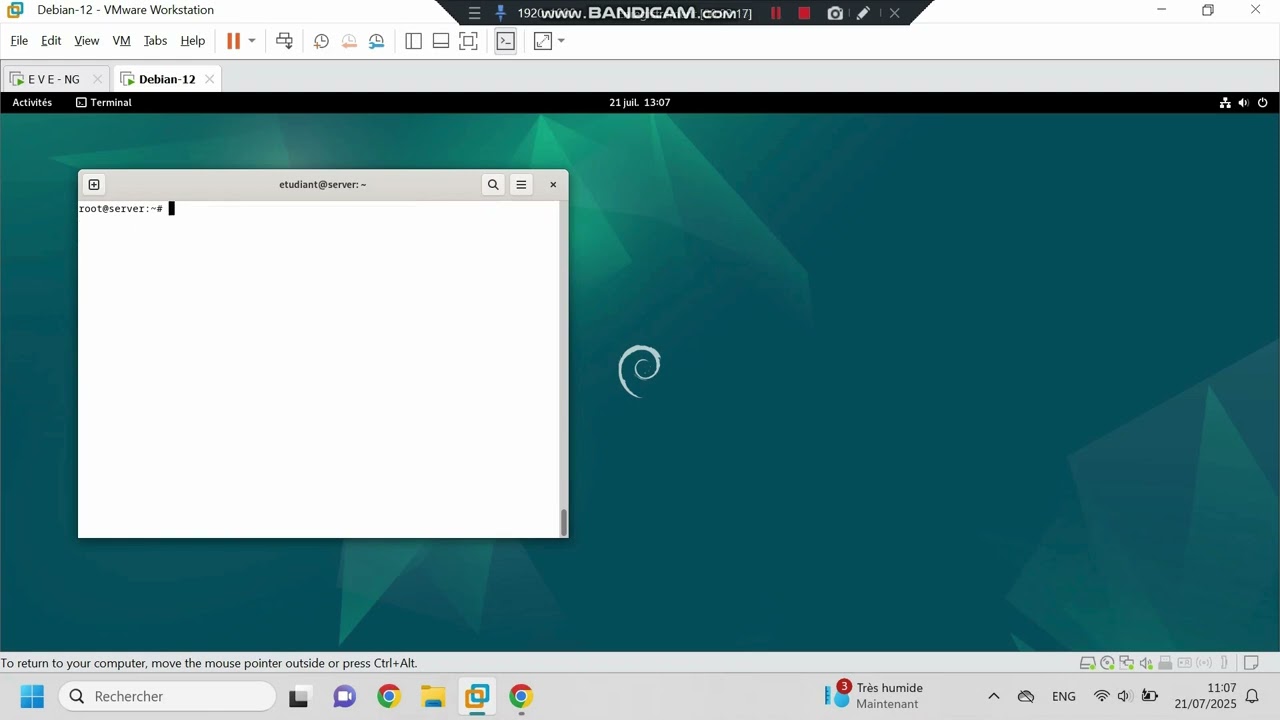Open the Très humide weather widget
Image resolution: width=1280 pixels, height=720 pixels.
click(874, 696)
